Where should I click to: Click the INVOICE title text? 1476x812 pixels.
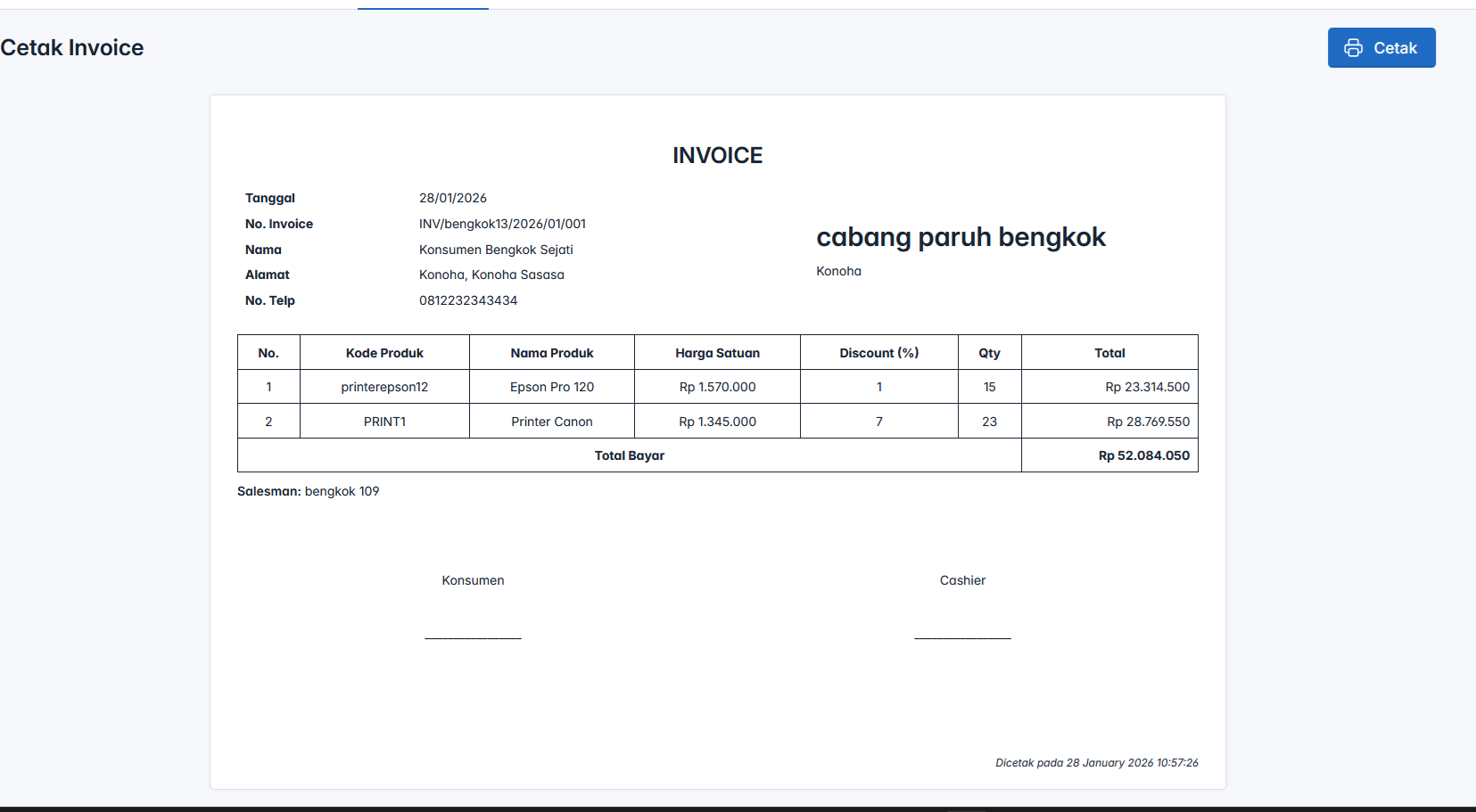click(718, 155)
